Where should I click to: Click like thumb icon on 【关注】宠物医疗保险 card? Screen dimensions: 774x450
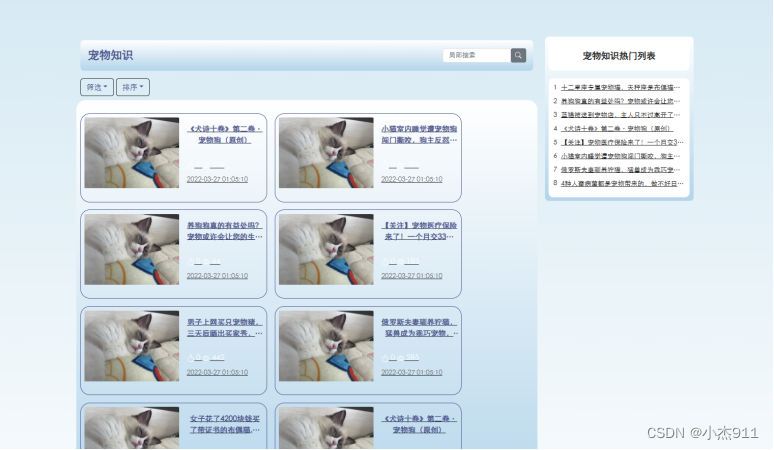(x=385, y=262)
